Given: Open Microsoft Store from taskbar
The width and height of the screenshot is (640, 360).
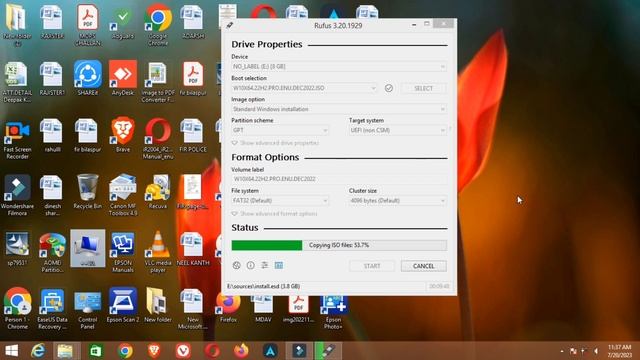Looking at the screenshot, I should pyautogui.click(x=96, y=351).
